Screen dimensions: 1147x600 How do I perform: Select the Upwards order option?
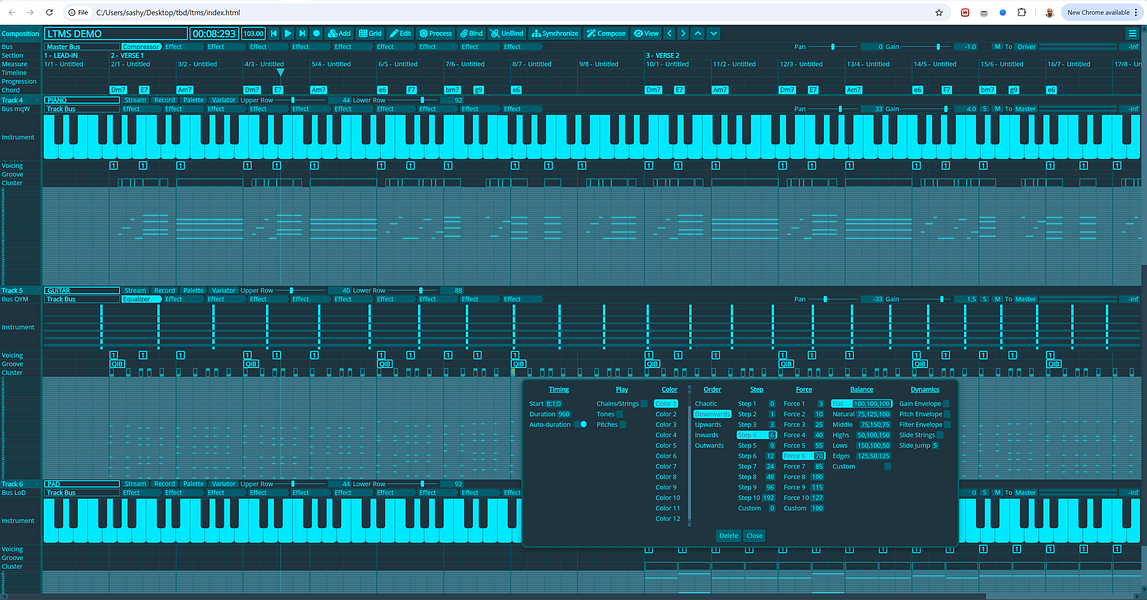click(708, 424)
